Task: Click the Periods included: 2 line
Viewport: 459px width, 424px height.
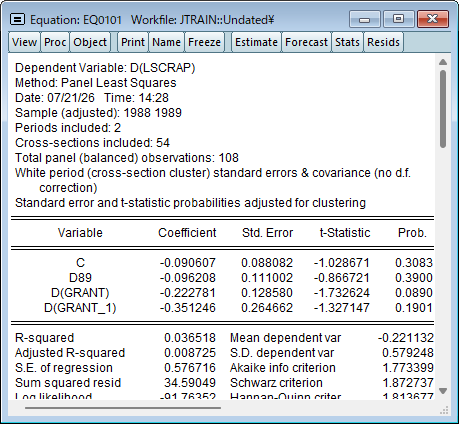Action: tap(68, 128)
